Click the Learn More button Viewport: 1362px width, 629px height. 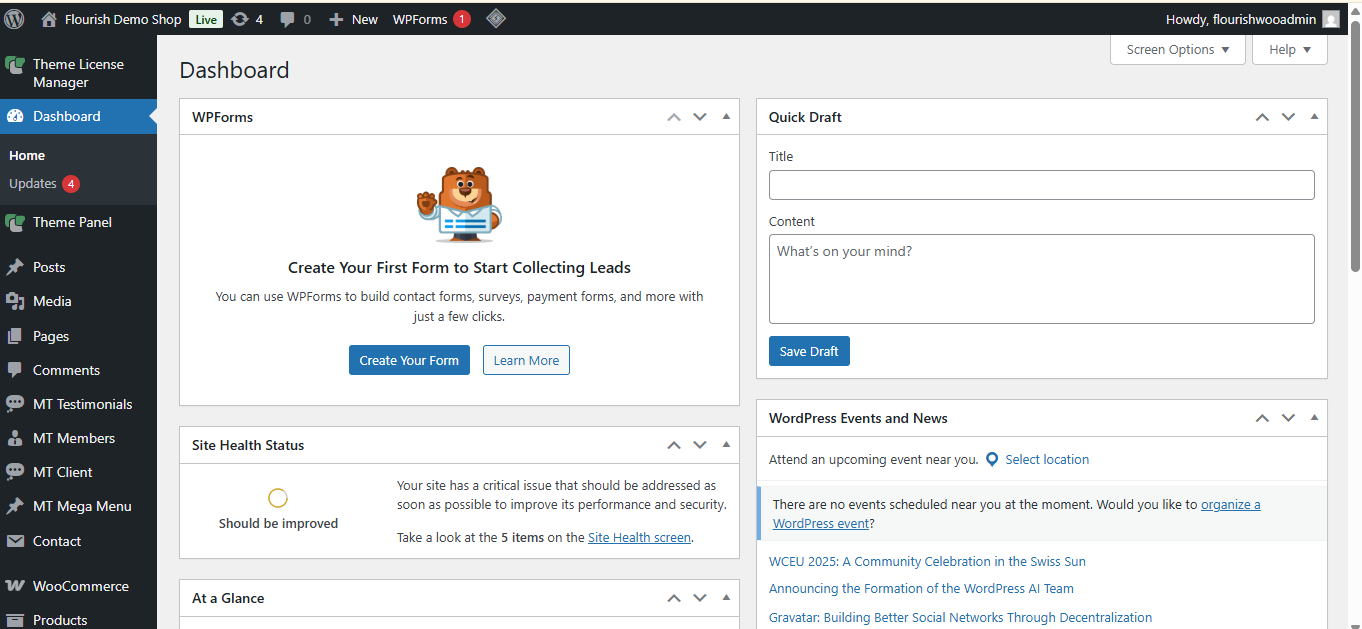(526, 360)
